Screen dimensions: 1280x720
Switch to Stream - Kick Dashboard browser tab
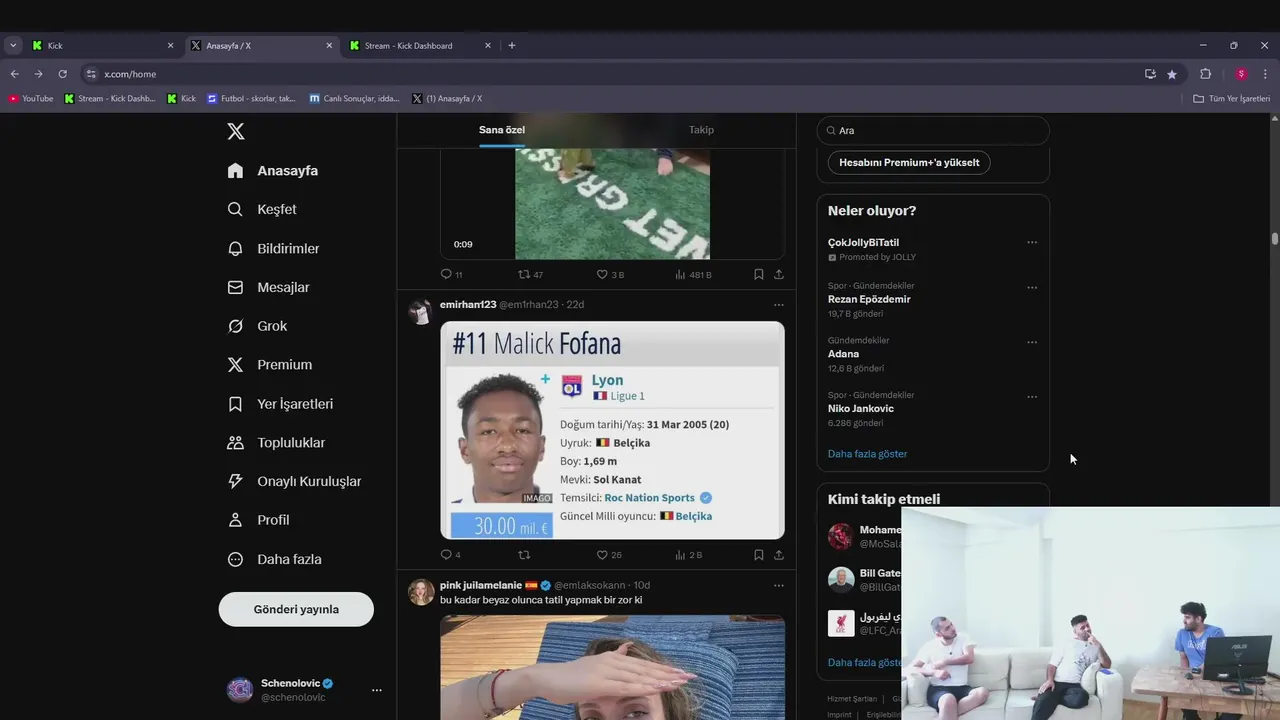pyautogui.click(x=421, y=45)
